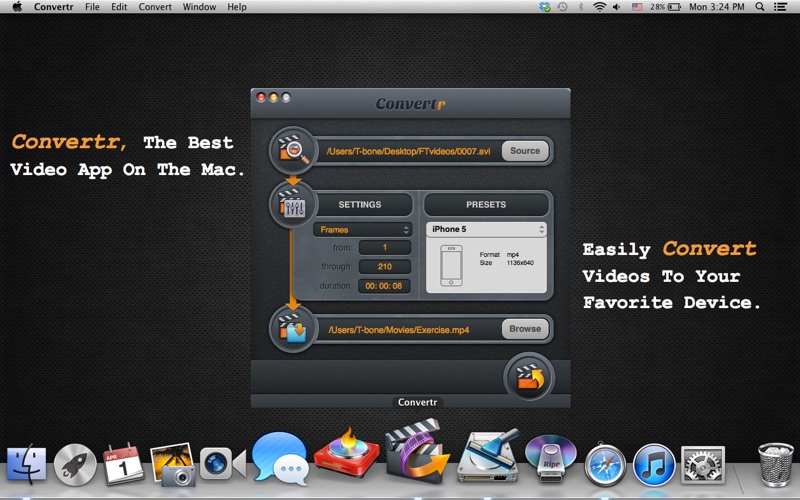Image resolution: width=800 pixels, height=500 pixels.
Task: Expand the iPhone 5 preset dropdown
Action: point(486,229)
